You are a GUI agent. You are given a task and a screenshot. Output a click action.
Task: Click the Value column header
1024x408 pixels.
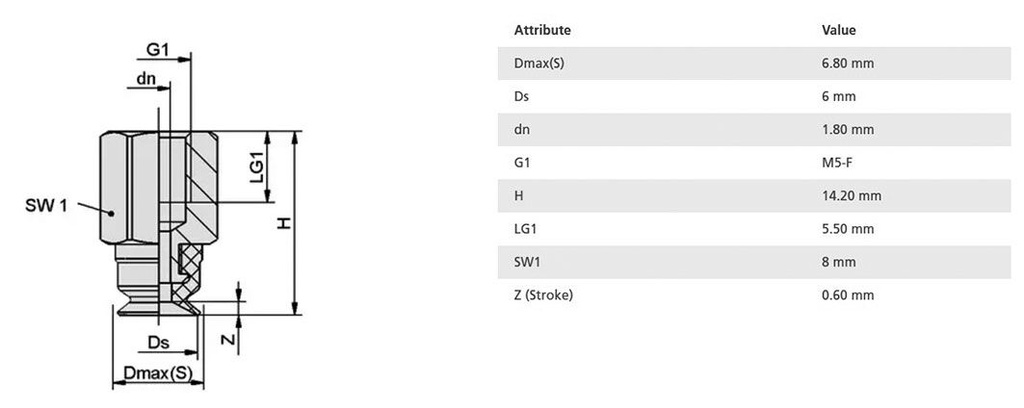click(838, 30)
